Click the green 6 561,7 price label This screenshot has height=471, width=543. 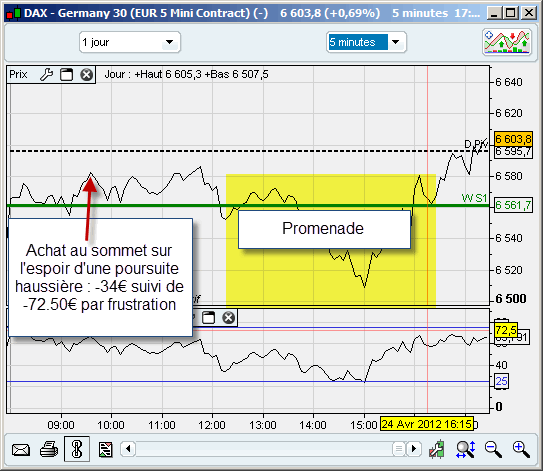[x=513, y=205]
